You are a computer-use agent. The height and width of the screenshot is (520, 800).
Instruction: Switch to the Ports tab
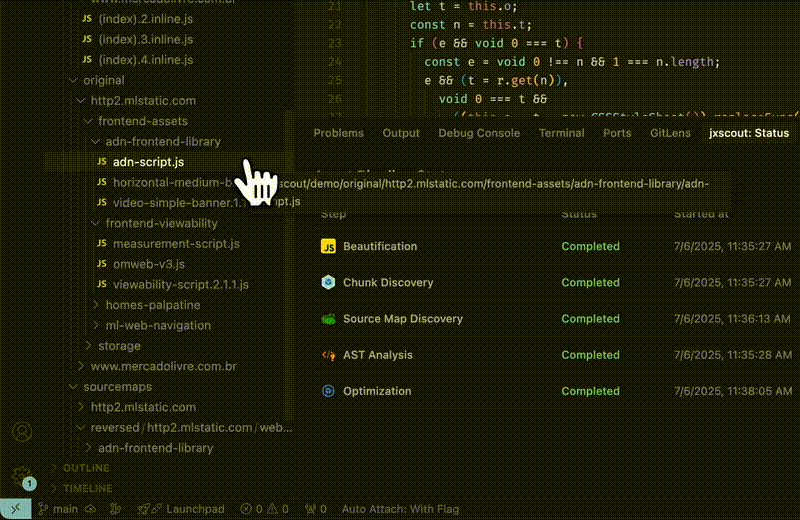click(x=617, y=133)
